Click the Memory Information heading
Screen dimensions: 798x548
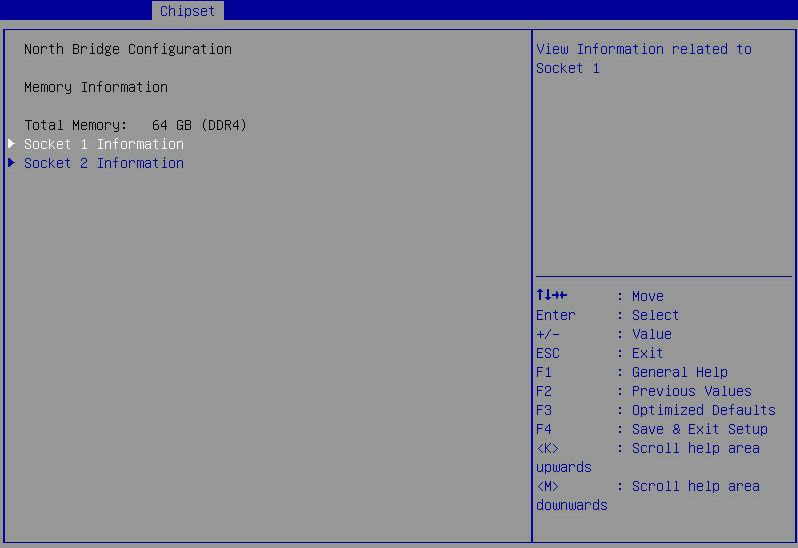click(x=96, y=88)
